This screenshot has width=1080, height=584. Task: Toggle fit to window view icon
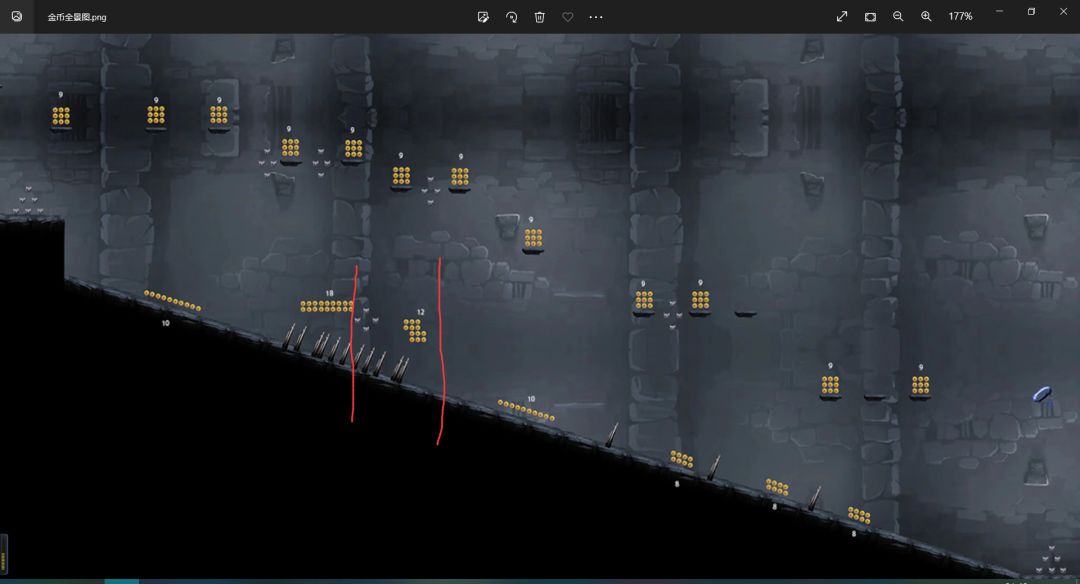(x=870, y=17)
